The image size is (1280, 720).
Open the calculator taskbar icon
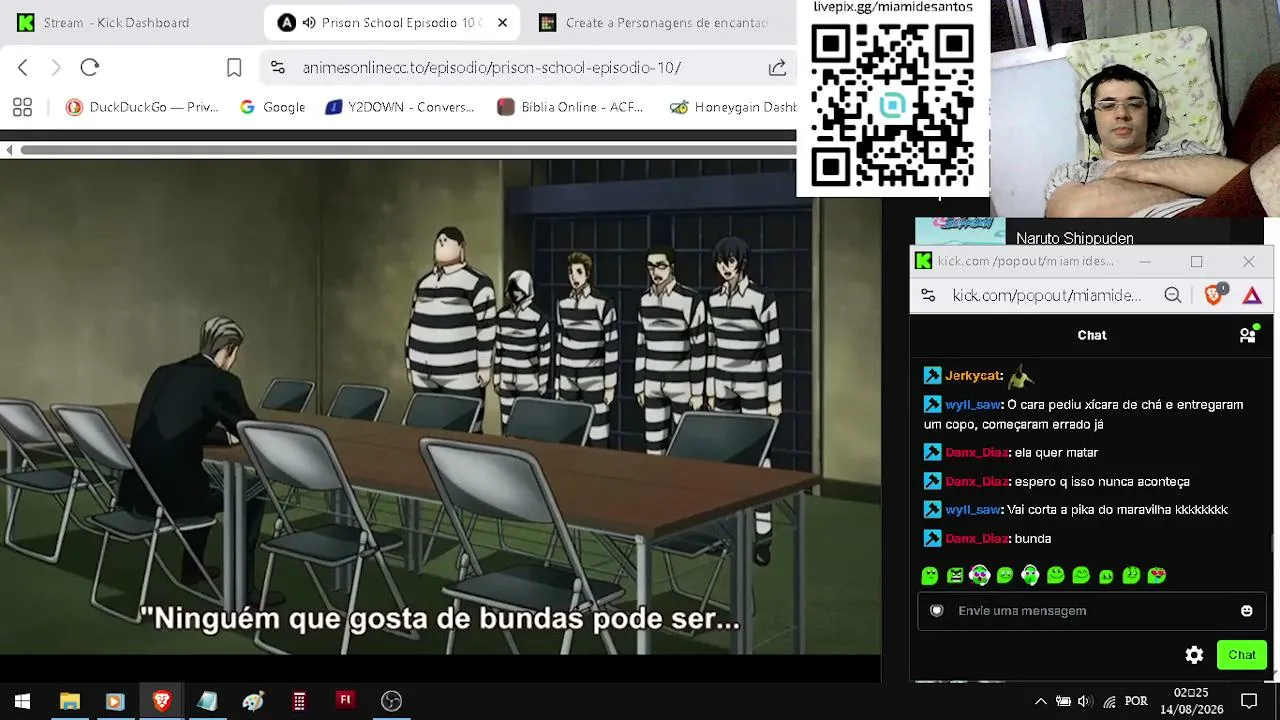click(x=299, y=701)
